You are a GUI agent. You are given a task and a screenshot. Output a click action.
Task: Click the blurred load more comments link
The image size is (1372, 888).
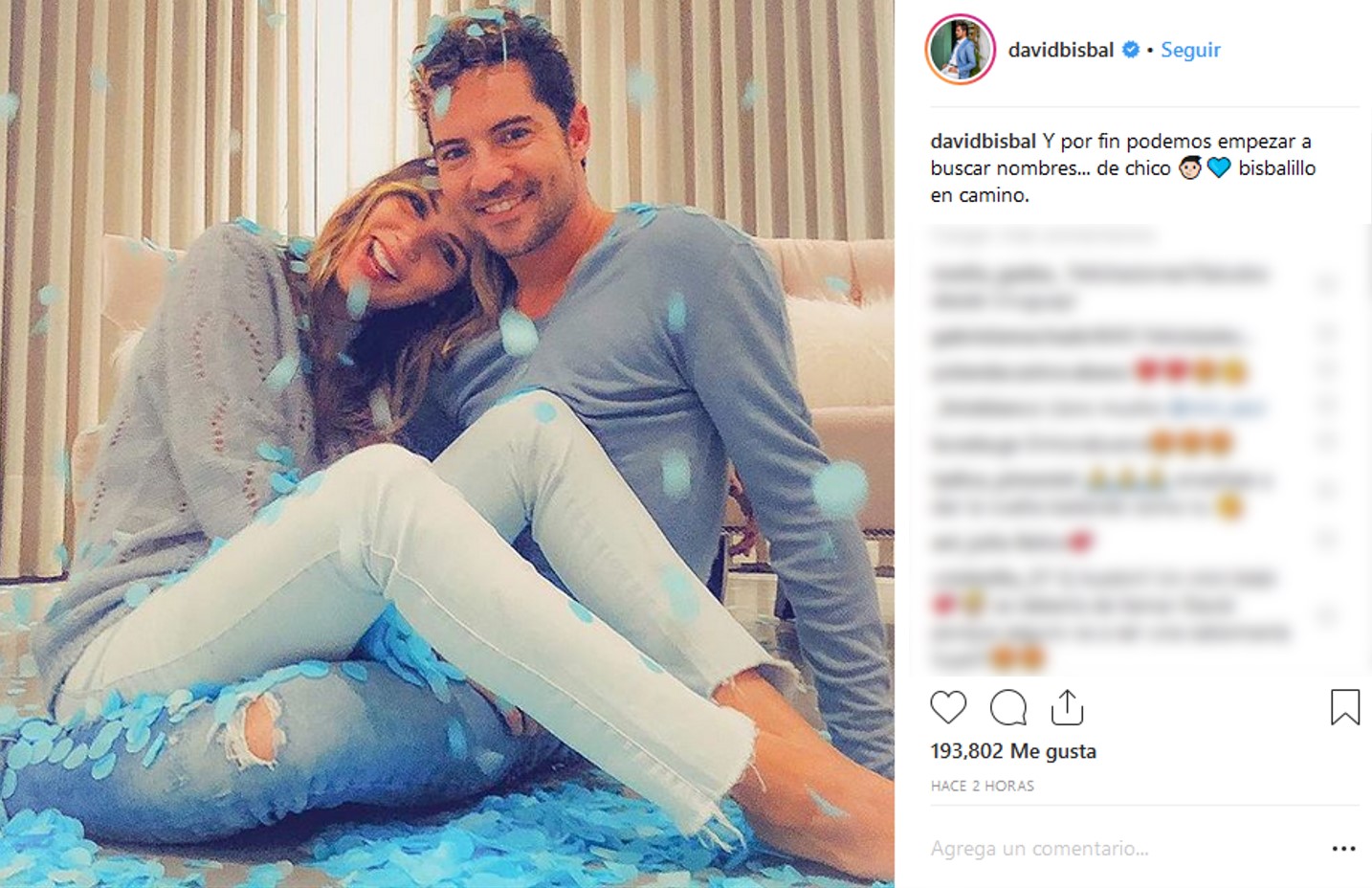pyautogui.click(x=1043, y=234)
